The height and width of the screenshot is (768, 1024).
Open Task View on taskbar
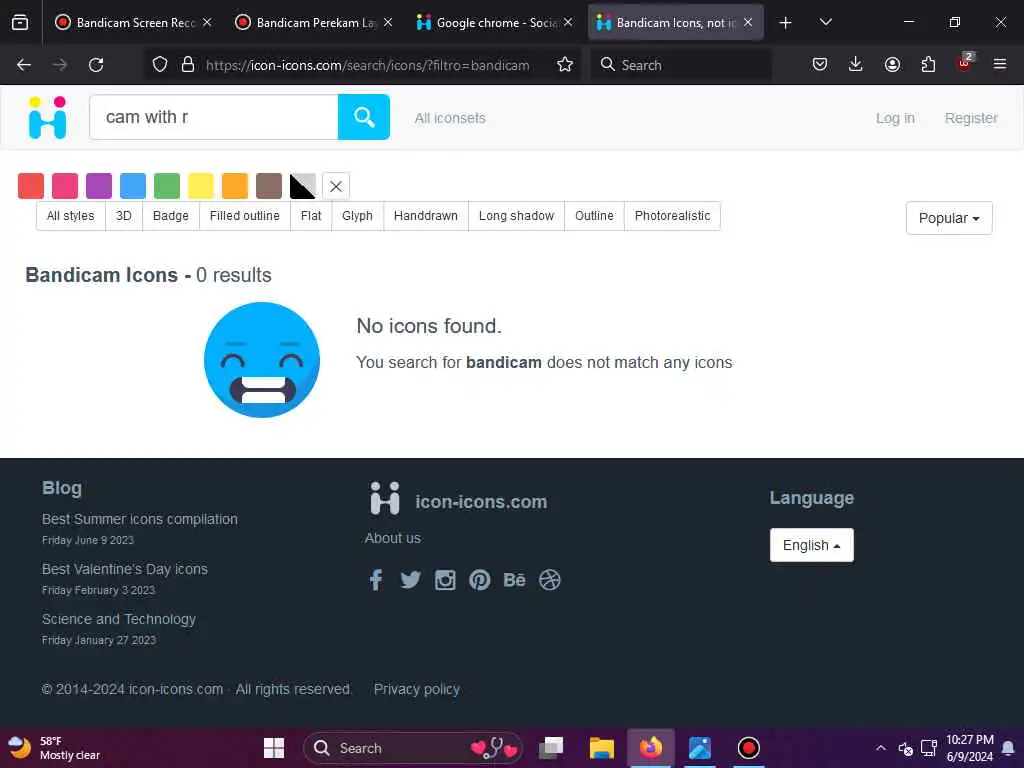[x=552, y=748]
